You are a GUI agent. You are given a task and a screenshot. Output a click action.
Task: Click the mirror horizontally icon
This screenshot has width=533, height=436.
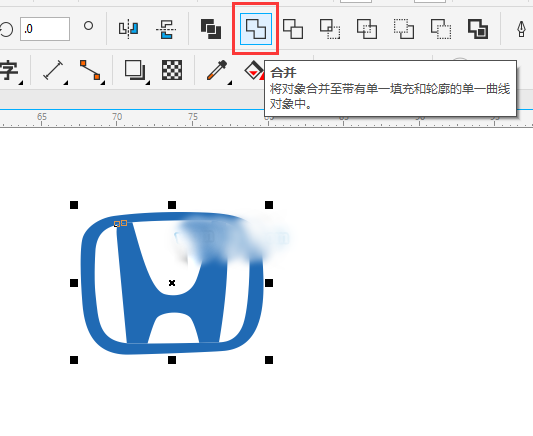tap(128, 29)
